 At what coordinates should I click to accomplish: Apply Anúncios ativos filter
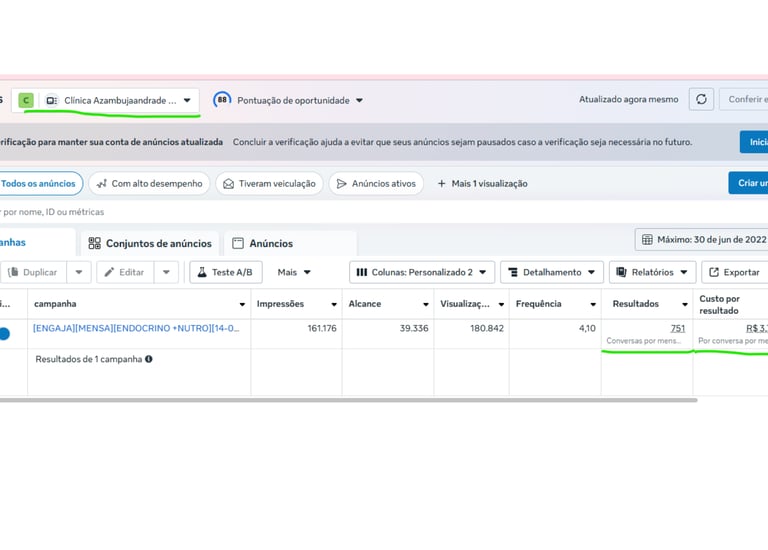point(376,183)
